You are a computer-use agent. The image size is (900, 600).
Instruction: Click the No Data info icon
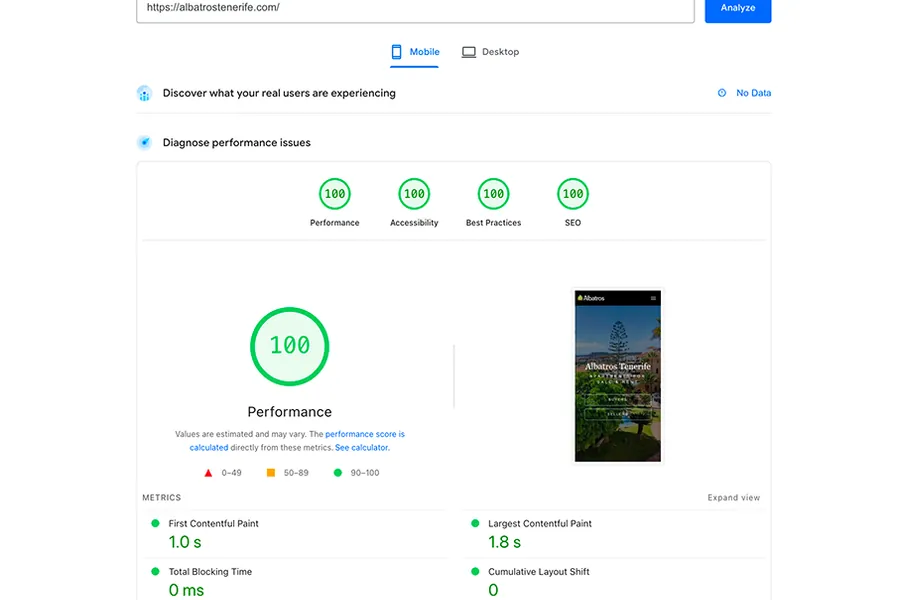click(x=722, y=93)
